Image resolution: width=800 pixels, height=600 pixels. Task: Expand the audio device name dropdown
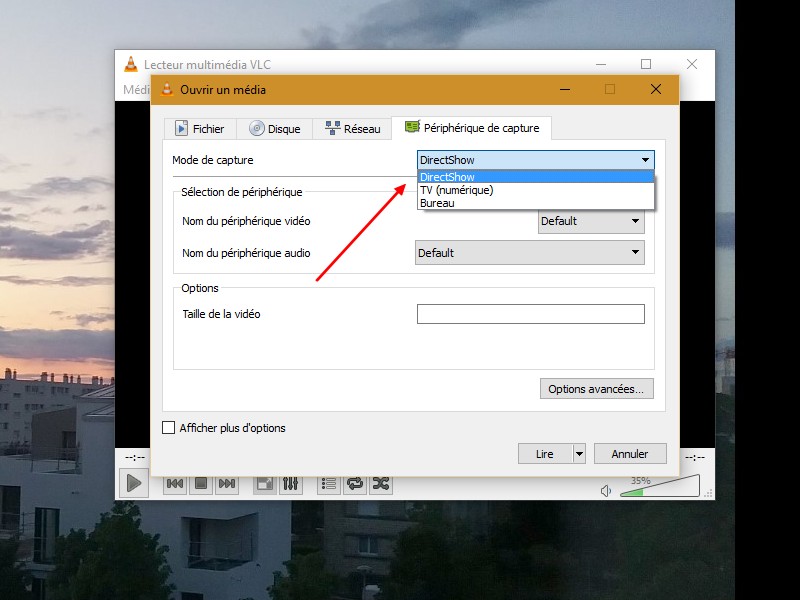point(635,253)
